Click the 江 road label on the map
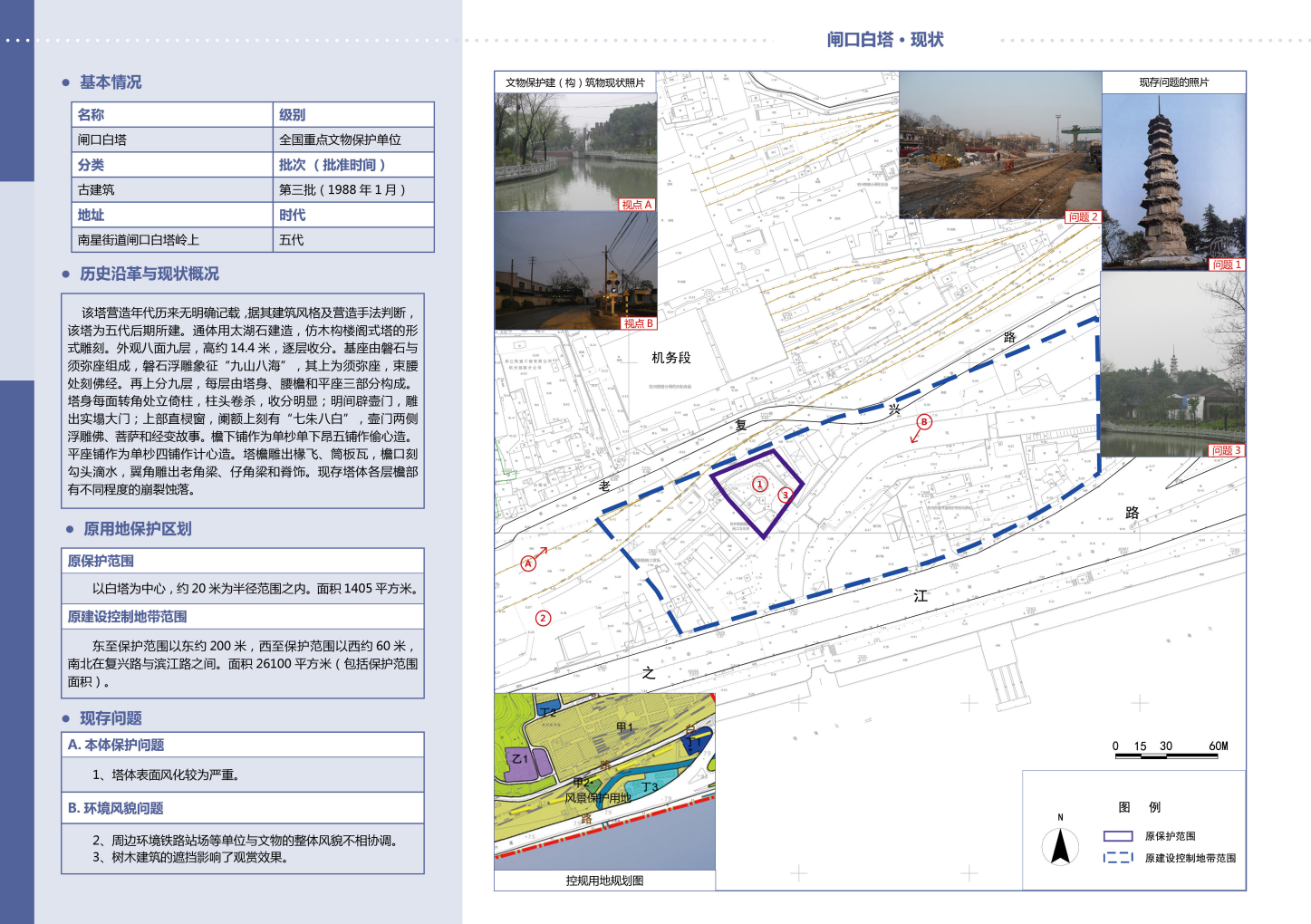The width and height of the screenshot is (1311, 924). click(x=921, y=596)
